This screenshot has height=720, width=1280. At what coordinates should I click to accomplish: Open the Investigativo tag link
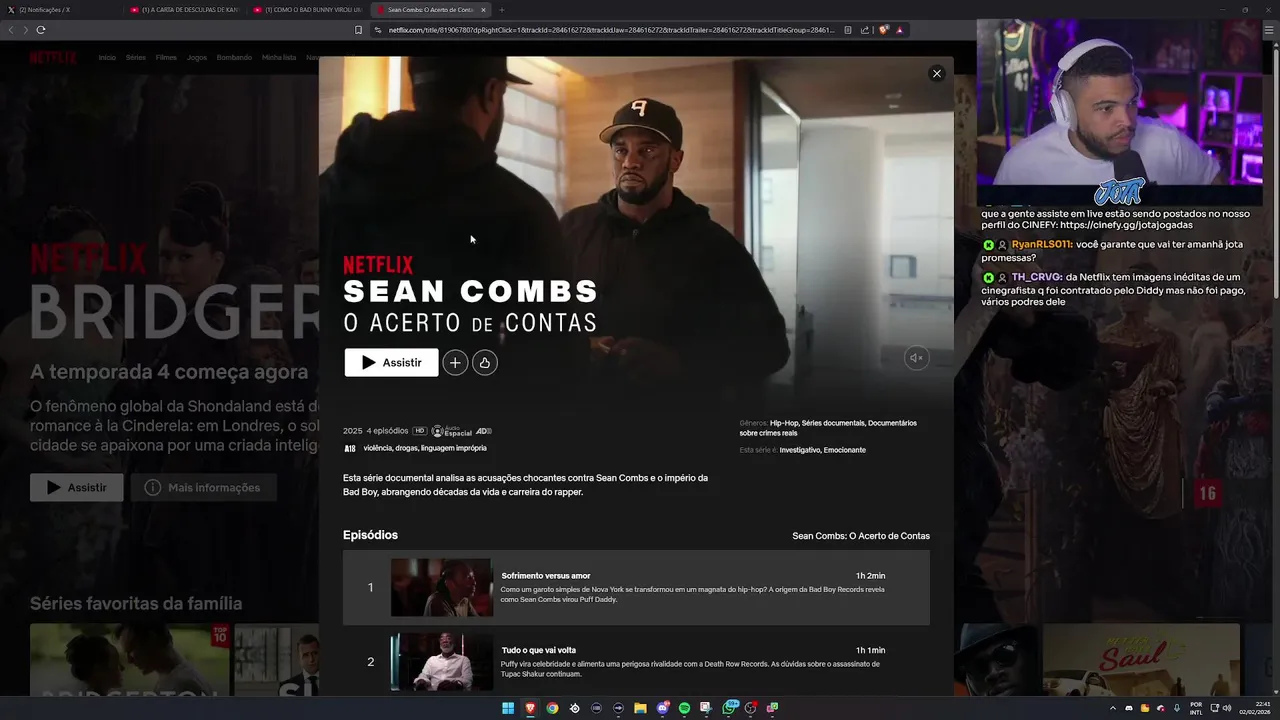point(800,450)
